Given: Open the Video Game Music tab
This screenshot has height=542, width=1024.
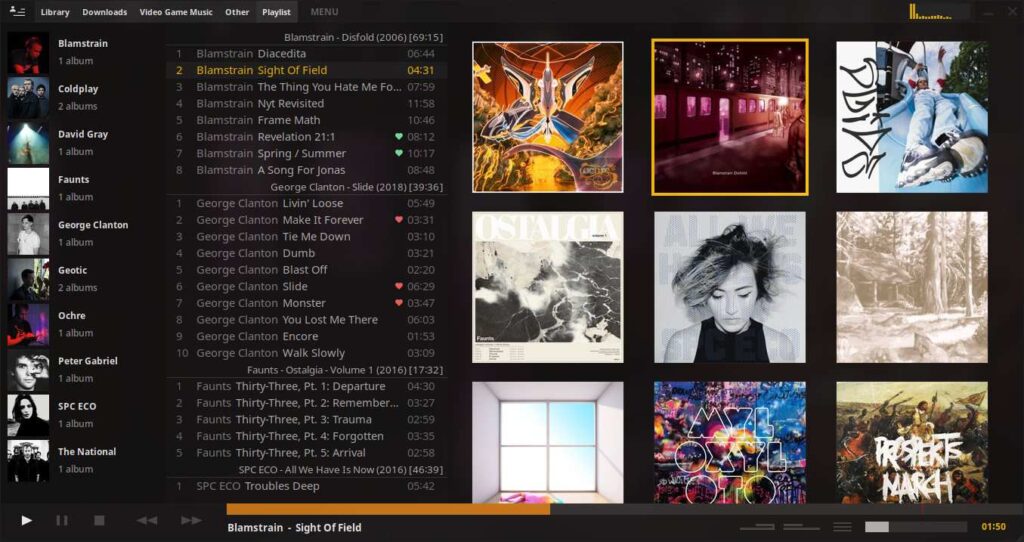Looking at the screenshot, I should coord(176,12).
